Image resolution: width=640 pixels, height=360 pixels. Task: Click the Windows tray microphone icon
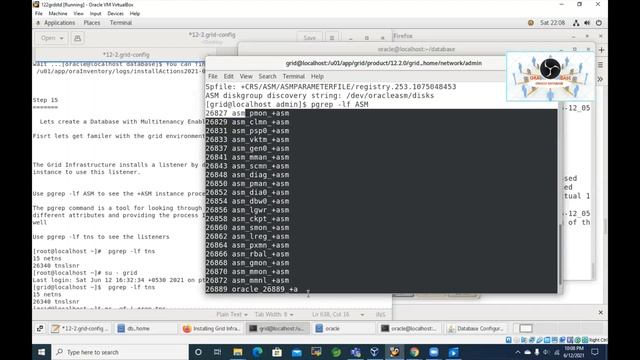(x=537, y=352)
